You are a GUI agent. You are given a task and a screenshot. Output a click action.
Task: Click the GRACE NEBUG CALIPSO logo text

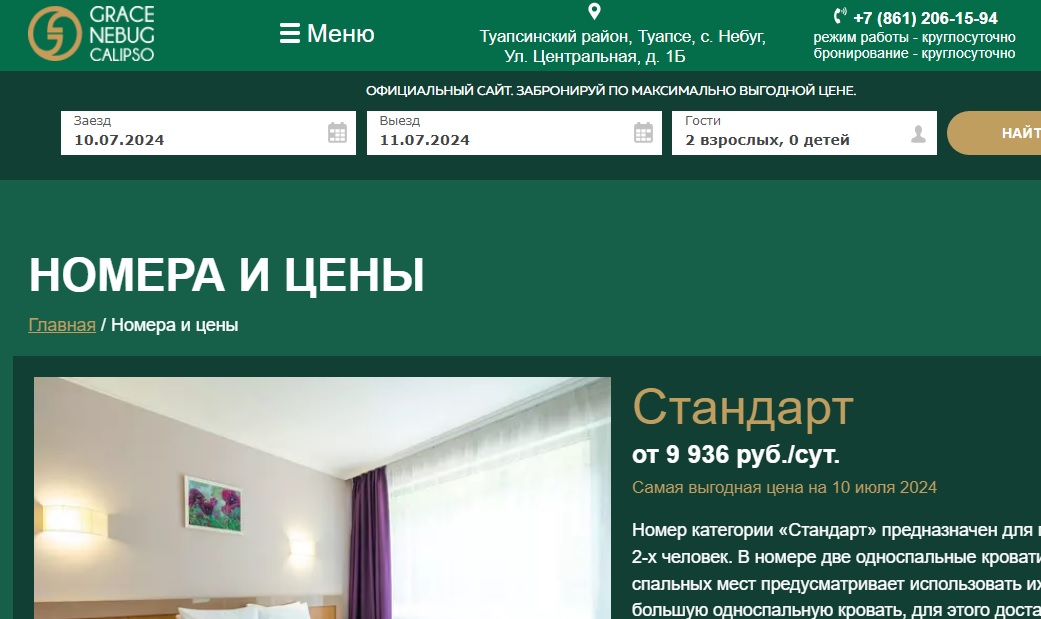[x=122, y=34]
